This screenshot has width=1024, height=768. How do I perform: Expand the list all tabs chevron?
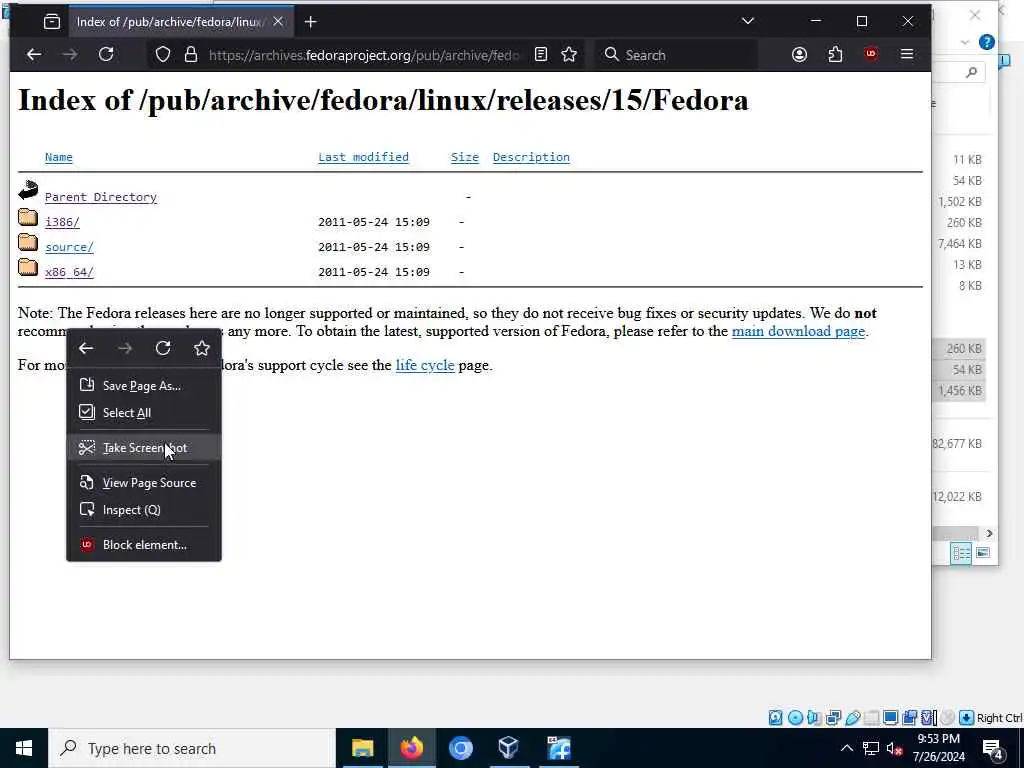pyautogui.click(x=748, y=22)
